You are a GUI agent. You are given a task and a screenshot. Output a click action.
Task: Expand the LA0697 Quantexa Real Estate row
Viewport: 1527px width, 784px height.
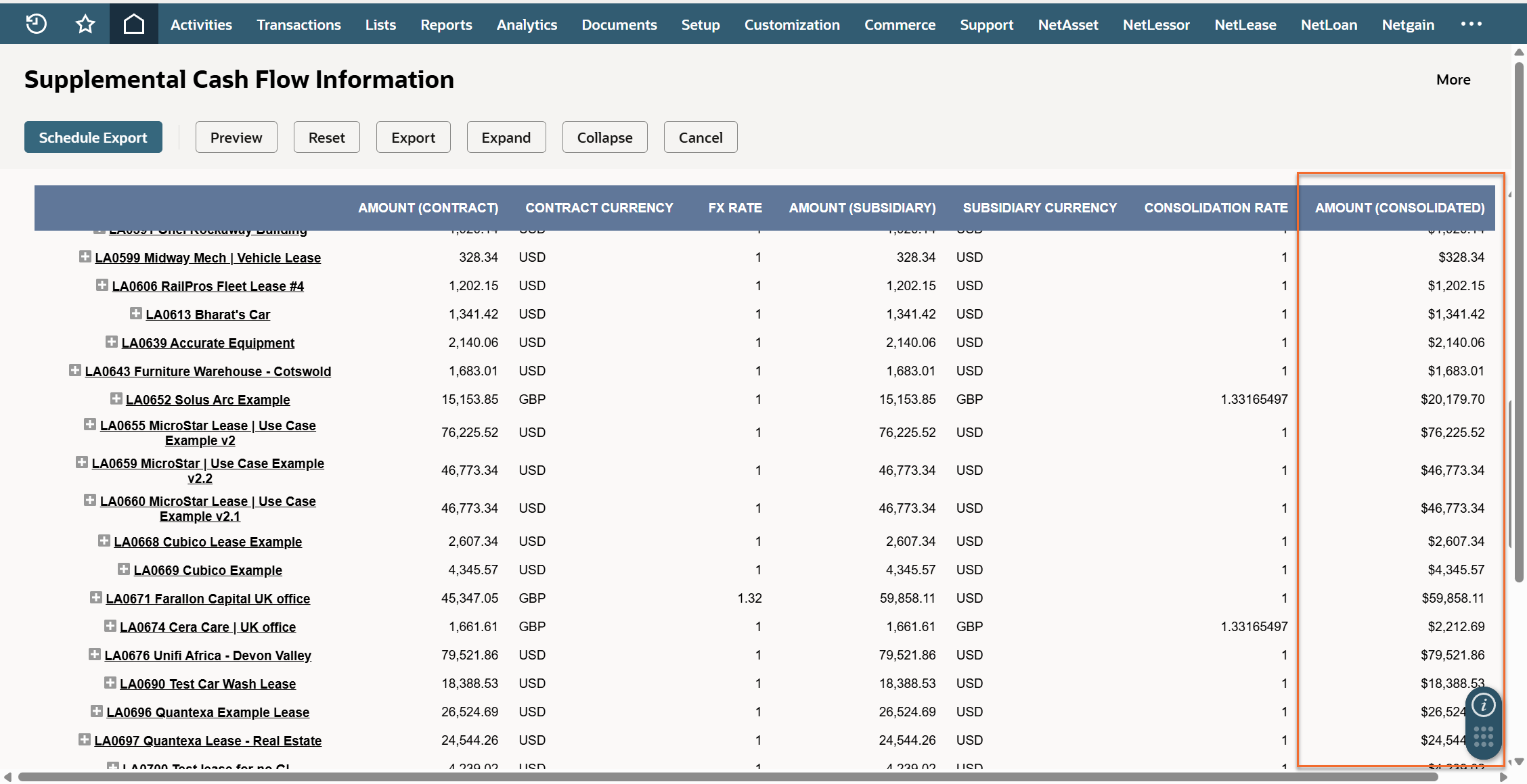pos(84,740)
